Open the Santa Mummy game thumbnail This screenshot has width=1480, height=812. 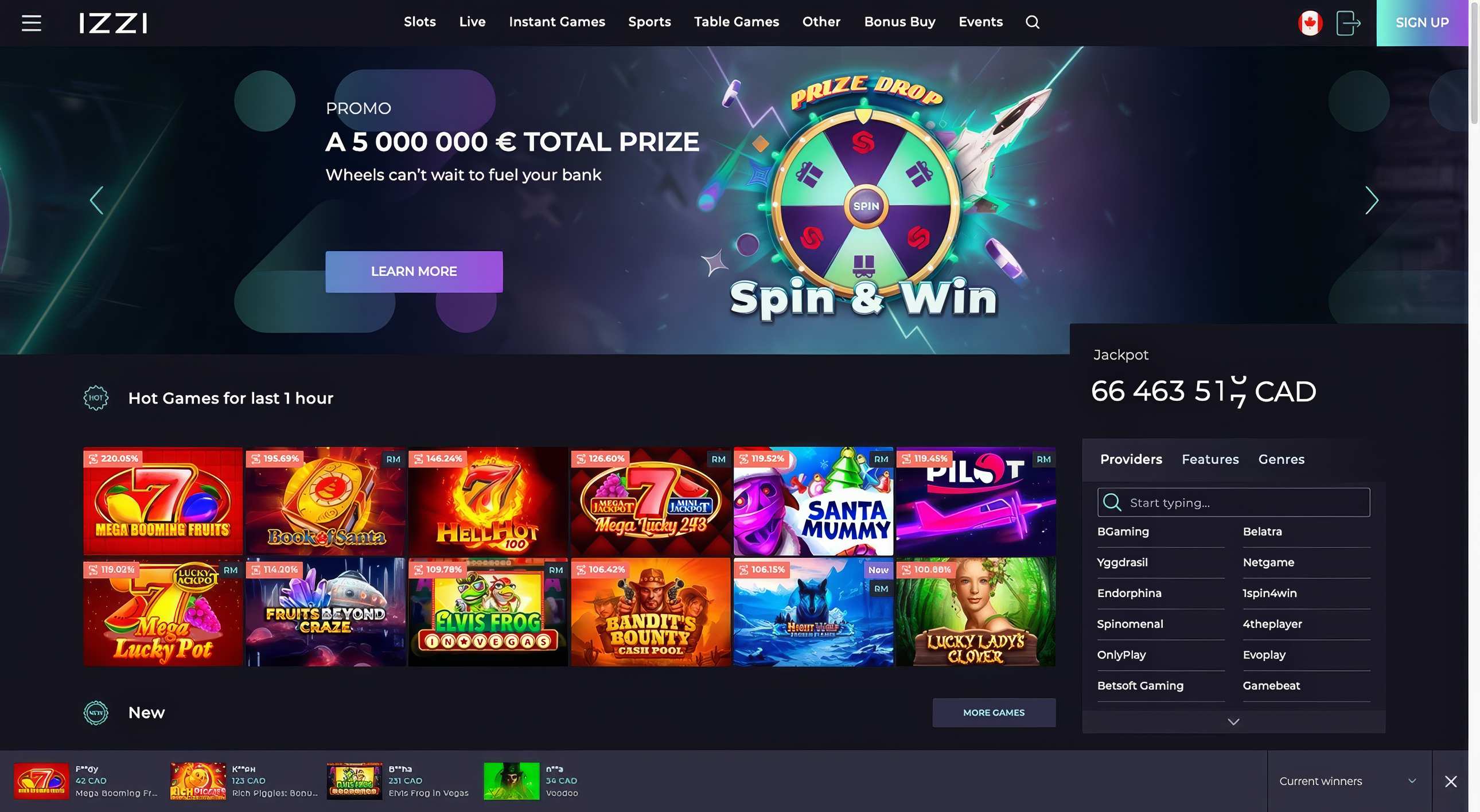pos(813,501)
